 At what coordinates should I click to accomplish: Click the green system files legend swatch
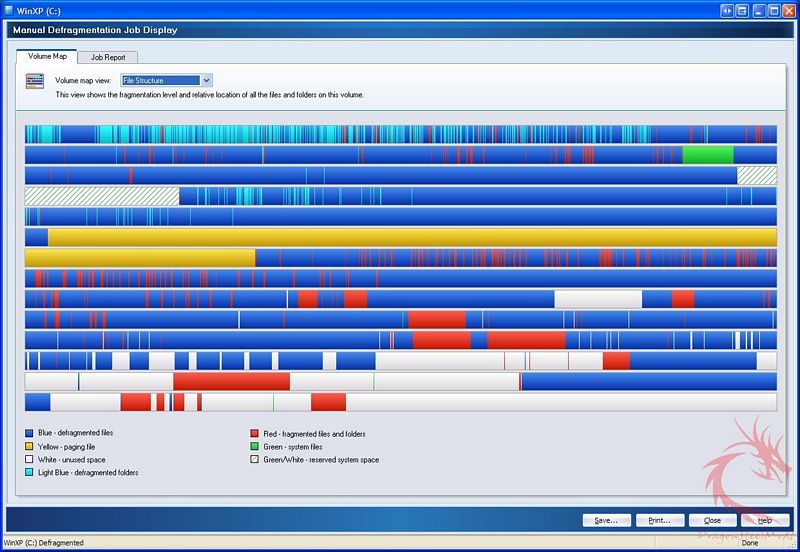255,447
